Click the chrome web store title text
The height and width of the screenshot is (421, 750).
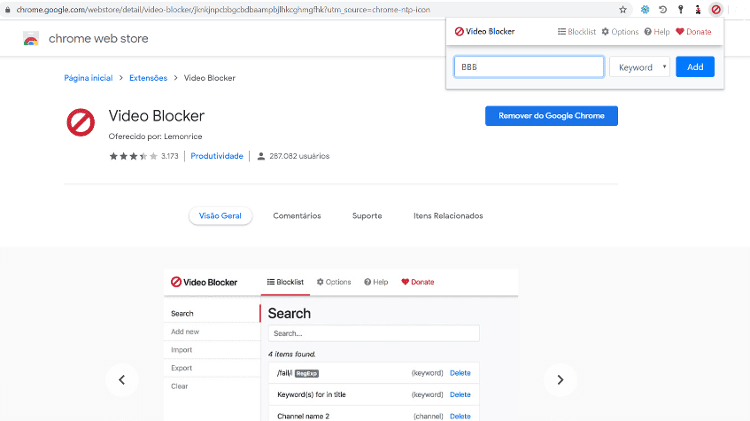(x=99, y=39)
